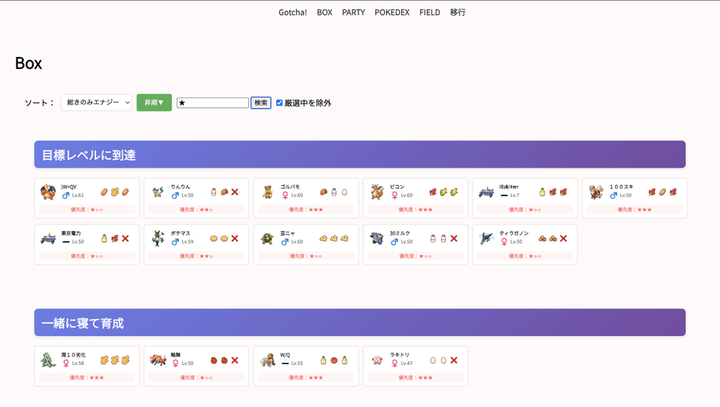Click the 検索 search button
This screenshot has height=407, width=720.
coord(261,103)
